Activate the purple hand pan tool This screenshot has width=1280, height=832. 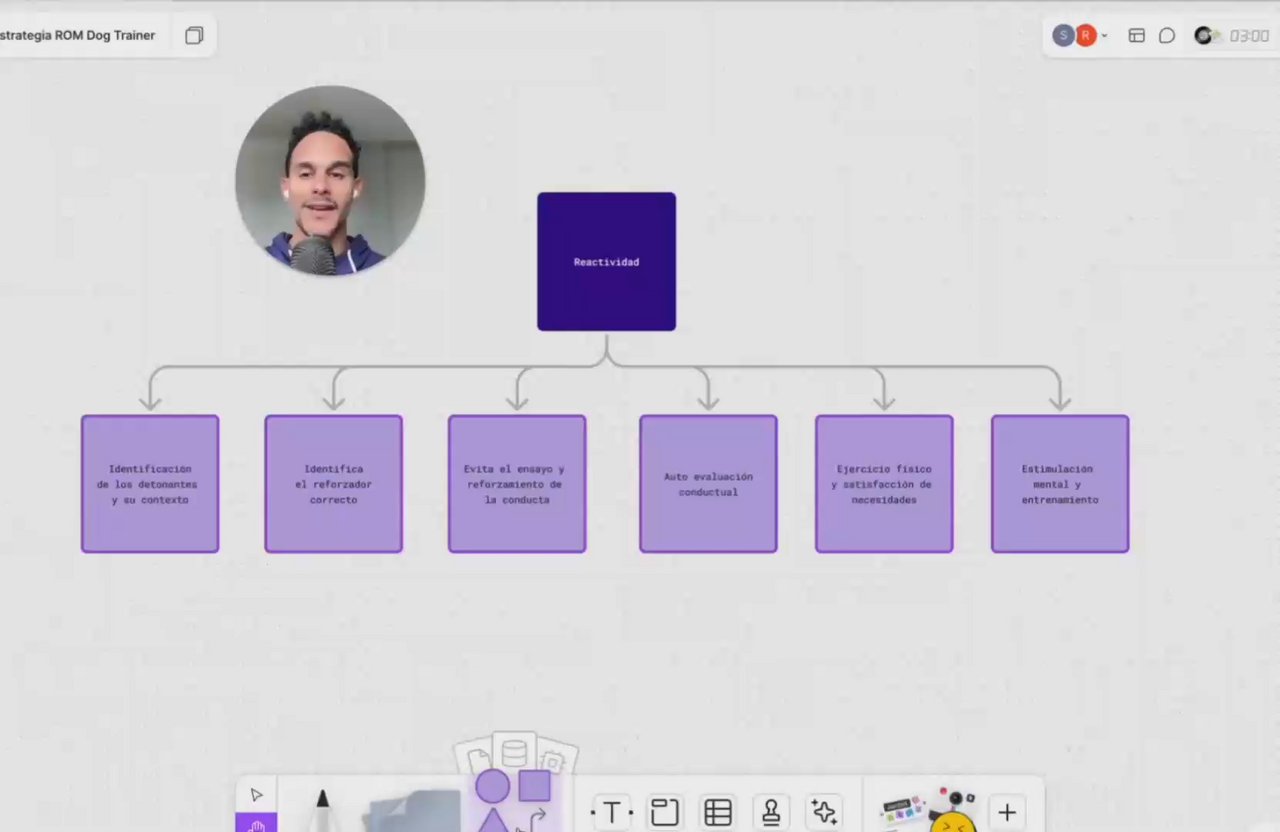[x=256, y=823]
